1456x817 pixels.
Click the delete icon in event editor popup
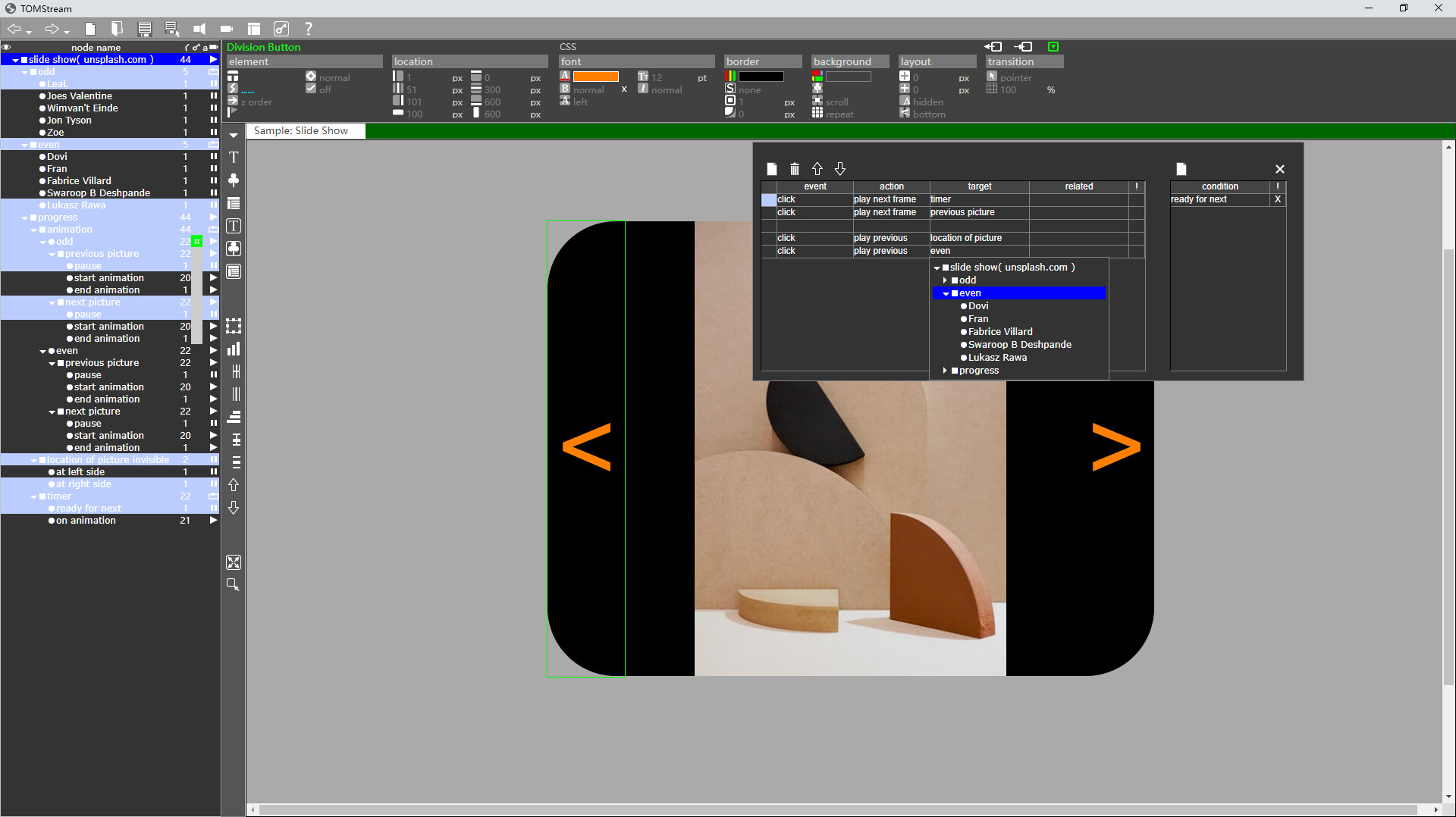794,168
